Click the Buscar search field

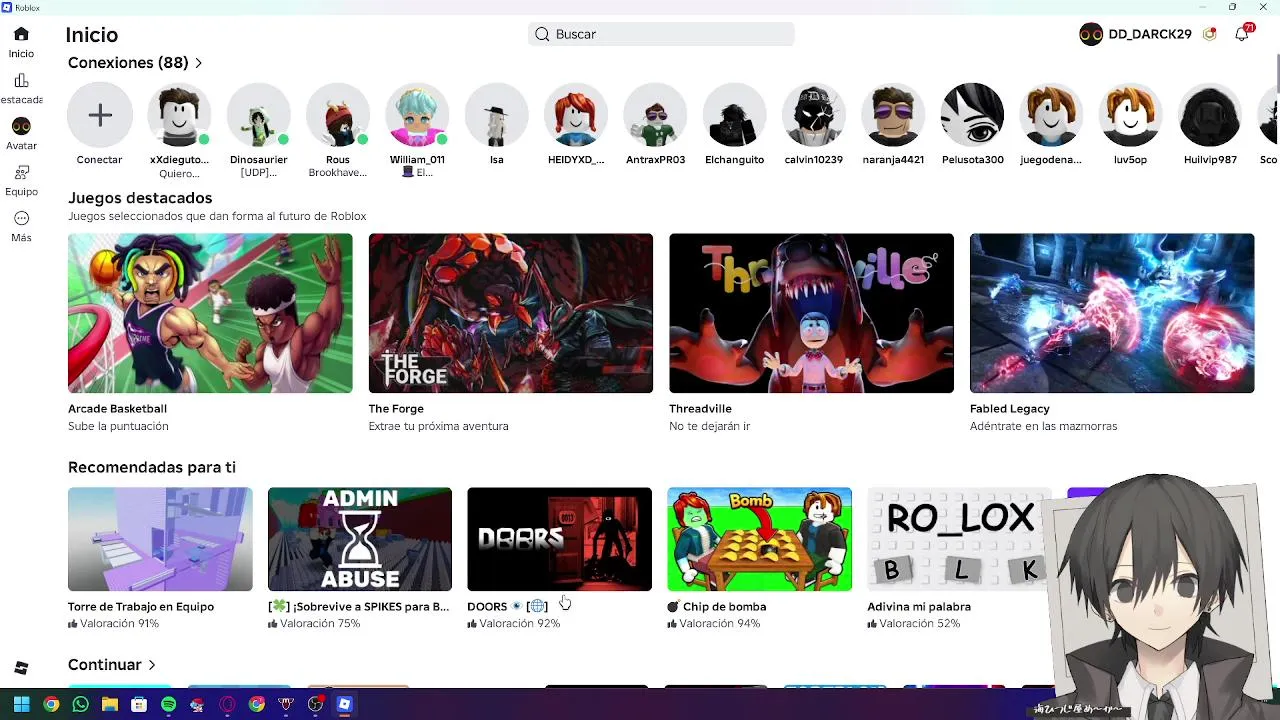point(661,34)
